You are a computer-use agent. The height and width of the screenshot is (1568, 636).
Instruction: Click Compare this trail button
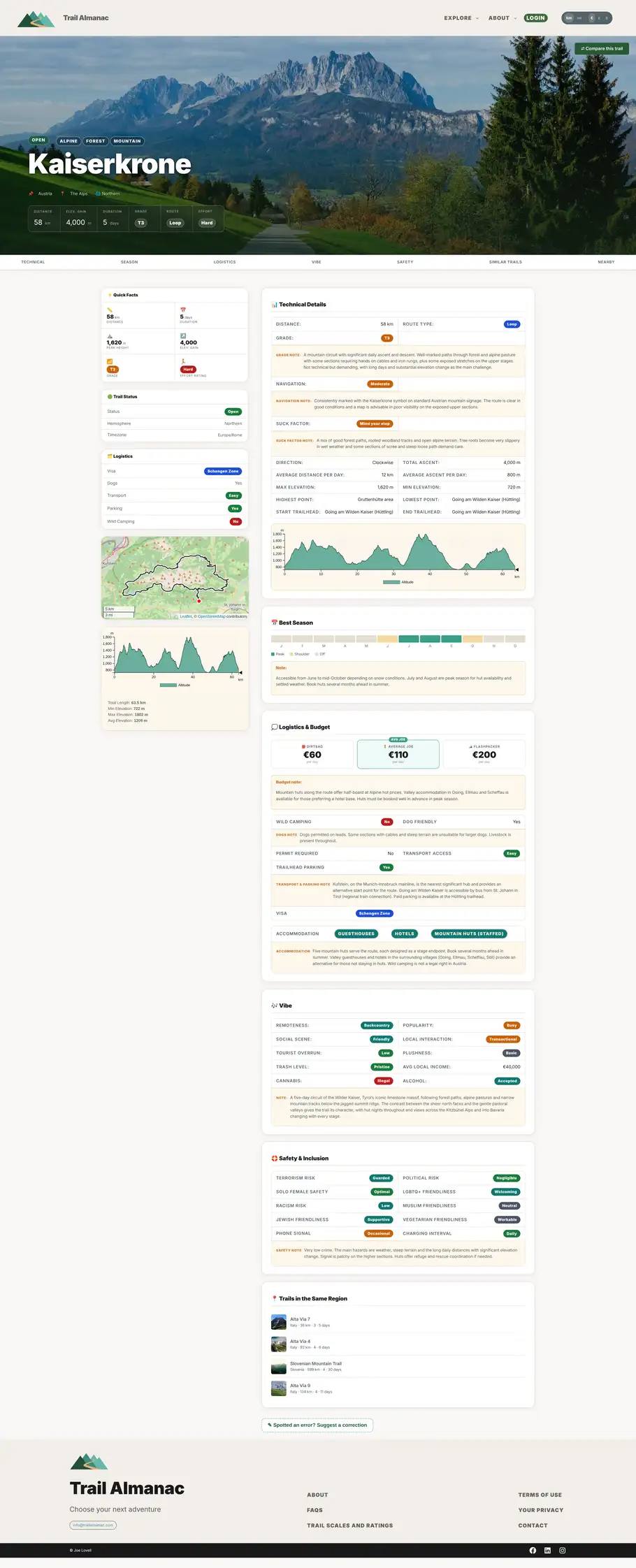point(602,48)
